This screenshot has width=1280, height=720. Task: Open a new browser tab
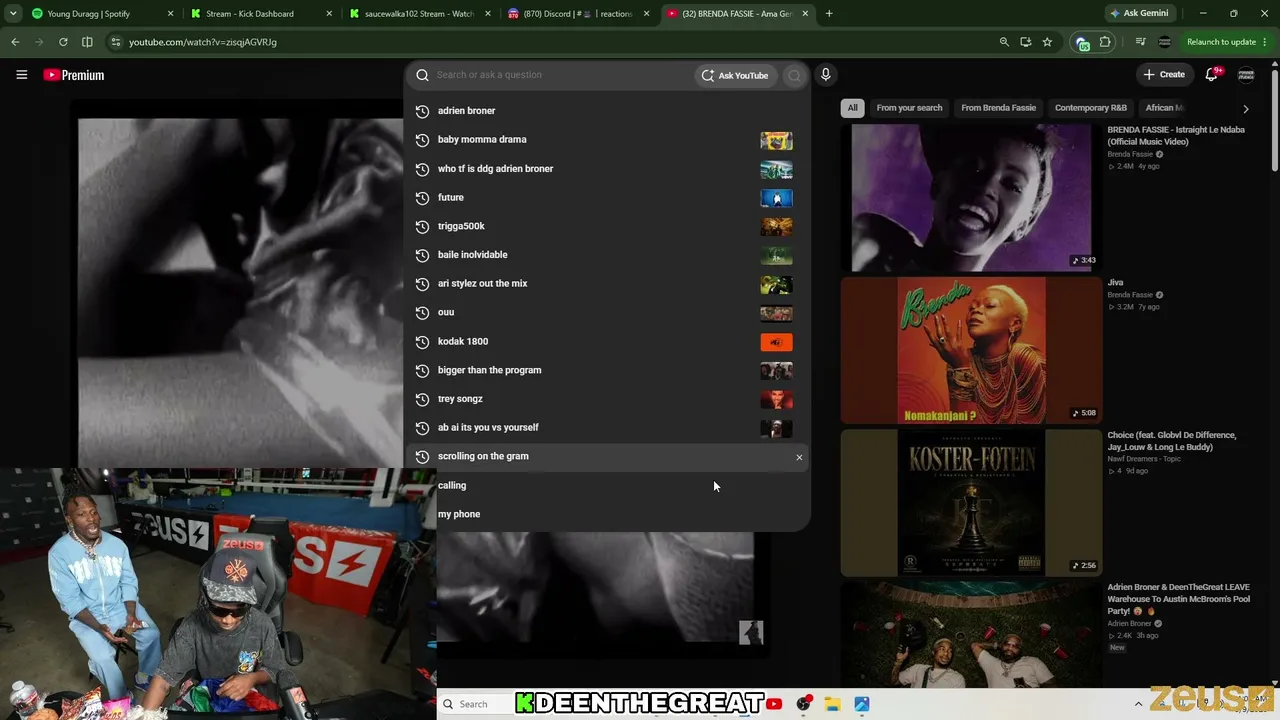829,14
